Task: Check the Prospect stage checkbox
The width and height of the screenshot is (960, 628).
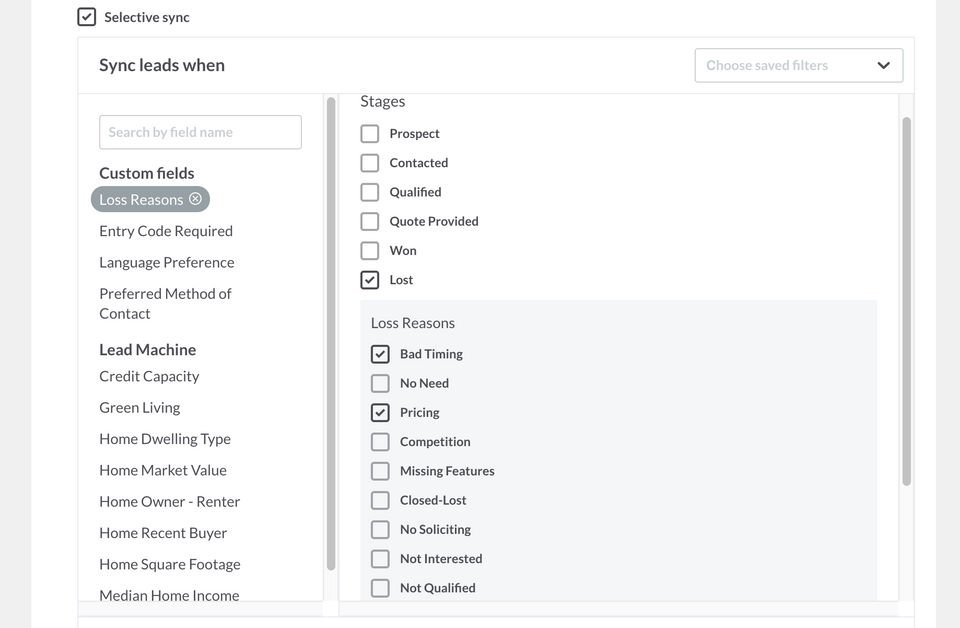Action: 370,133
